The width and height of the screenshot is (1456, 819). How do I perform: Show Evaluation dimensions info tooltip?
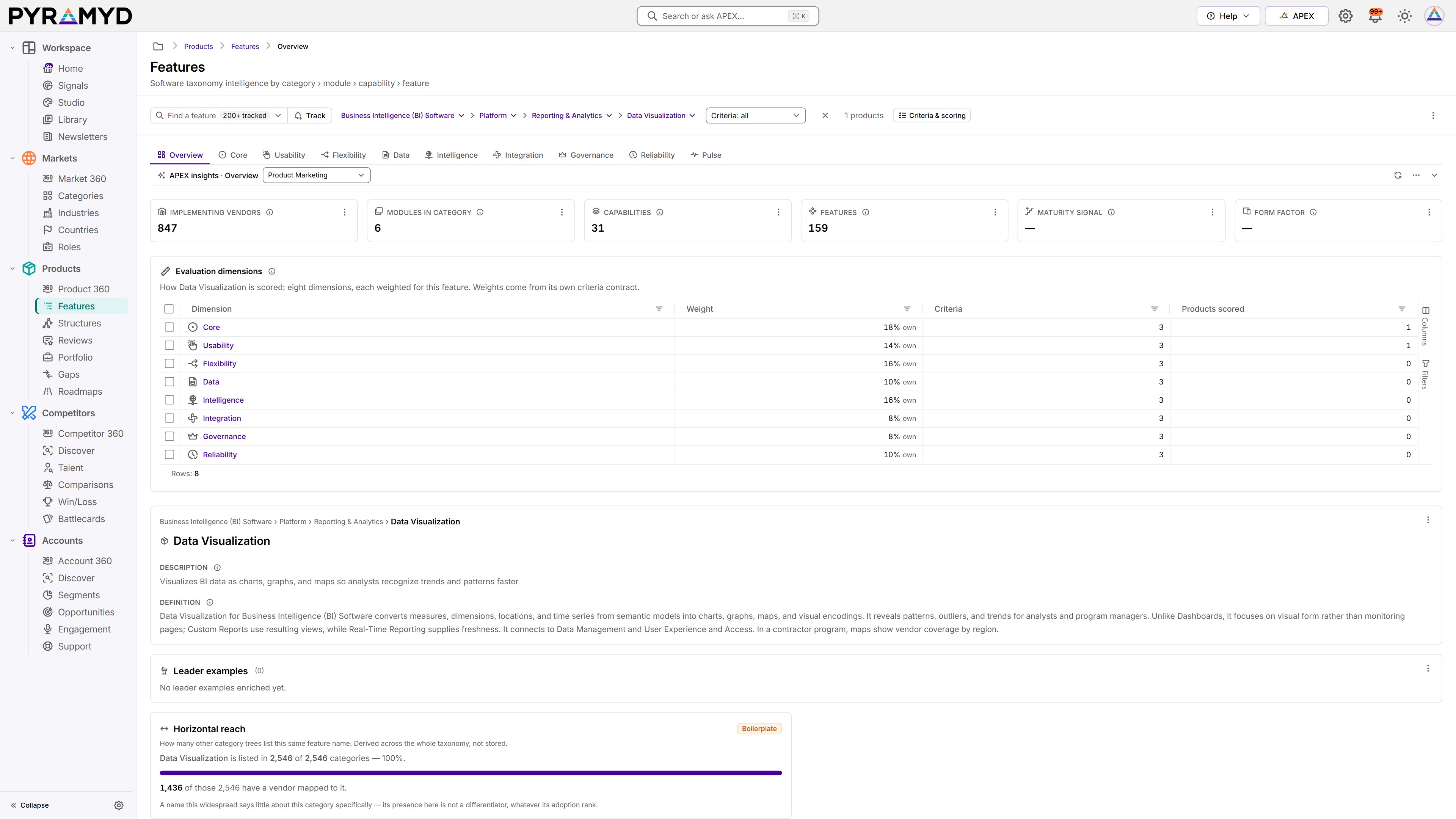(x=272, y=271)
